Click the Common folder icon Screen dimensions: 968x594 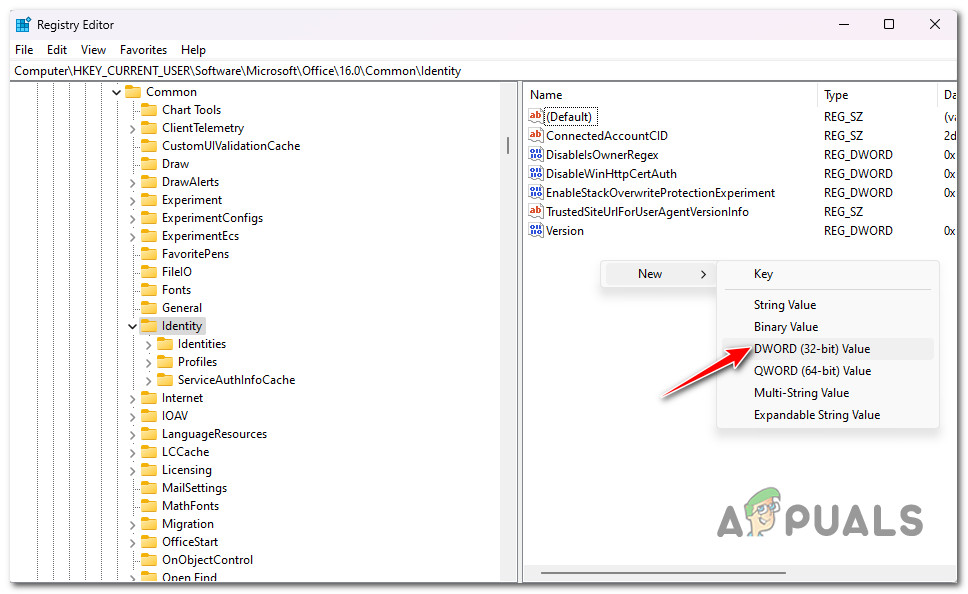pyautogui.click(x=133, y=92)
